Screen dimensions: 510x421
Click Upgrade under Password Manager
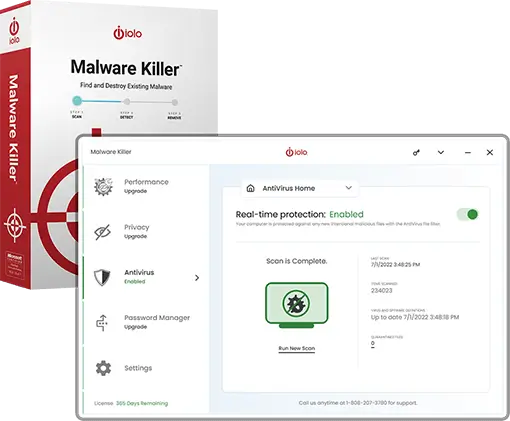(135, 327)
